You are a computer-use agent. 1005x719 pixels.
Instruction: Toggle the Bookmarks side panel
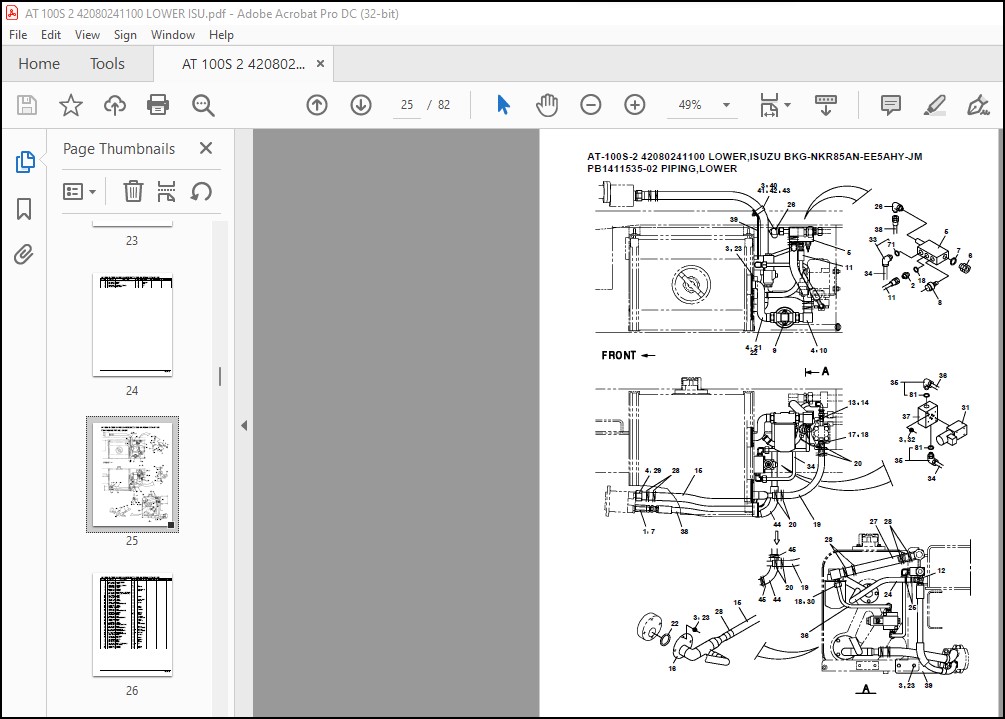coord(24,208)
